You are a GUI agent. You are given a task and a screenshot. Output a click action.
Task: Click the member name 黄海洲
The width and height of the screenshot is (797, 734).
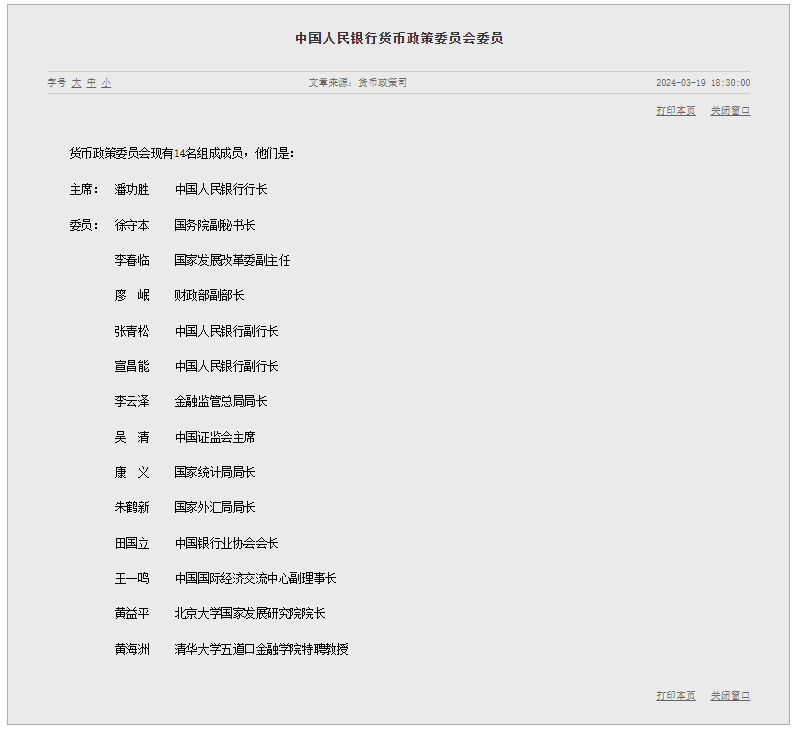pos(132,649)
